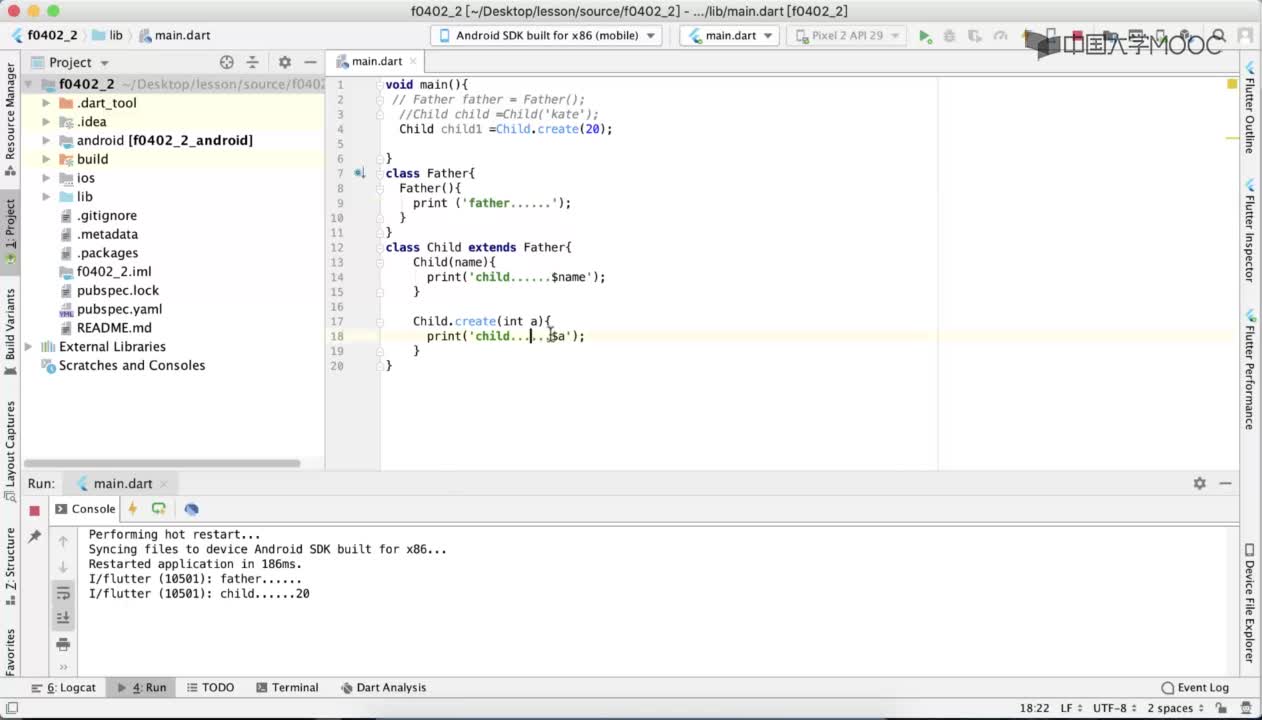Image resolution: width=1262 pixels, height=720 pixels.
Task: Click the up arrow in the console gutter
Action: tap(63, 541)
